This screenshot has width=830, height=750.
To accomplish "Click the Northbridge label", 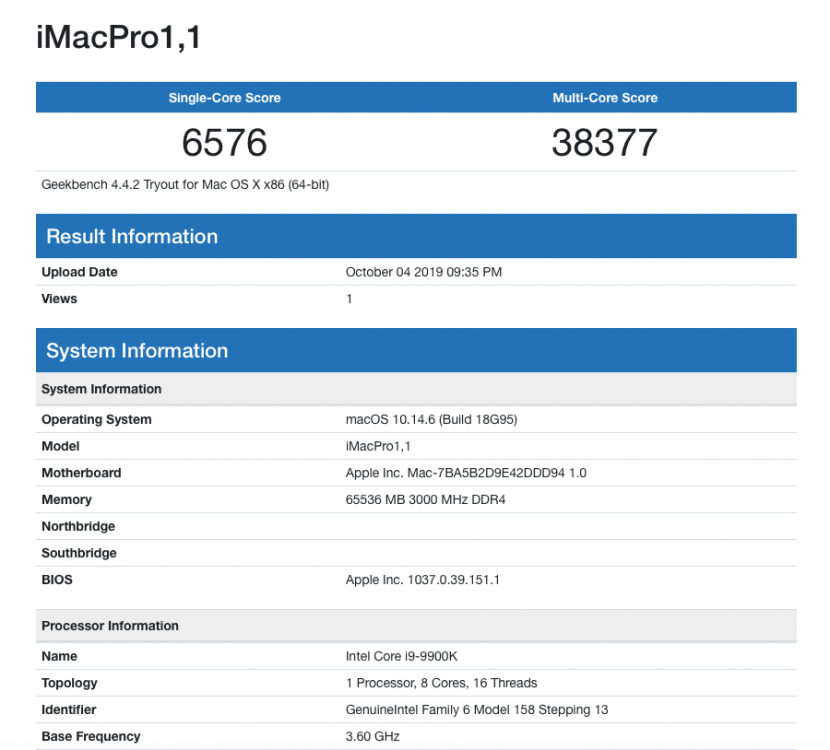I will tap(78, 527).
